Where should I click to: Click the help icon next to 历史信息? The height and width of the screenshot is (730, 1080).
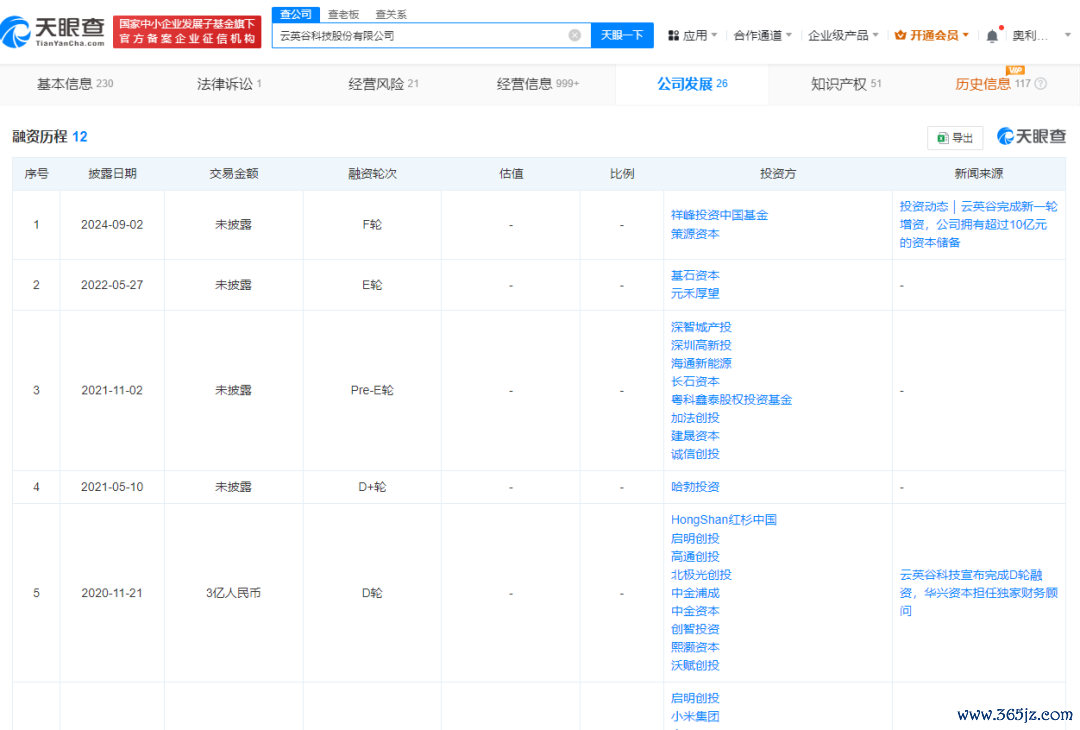(x=1041, y=84)
